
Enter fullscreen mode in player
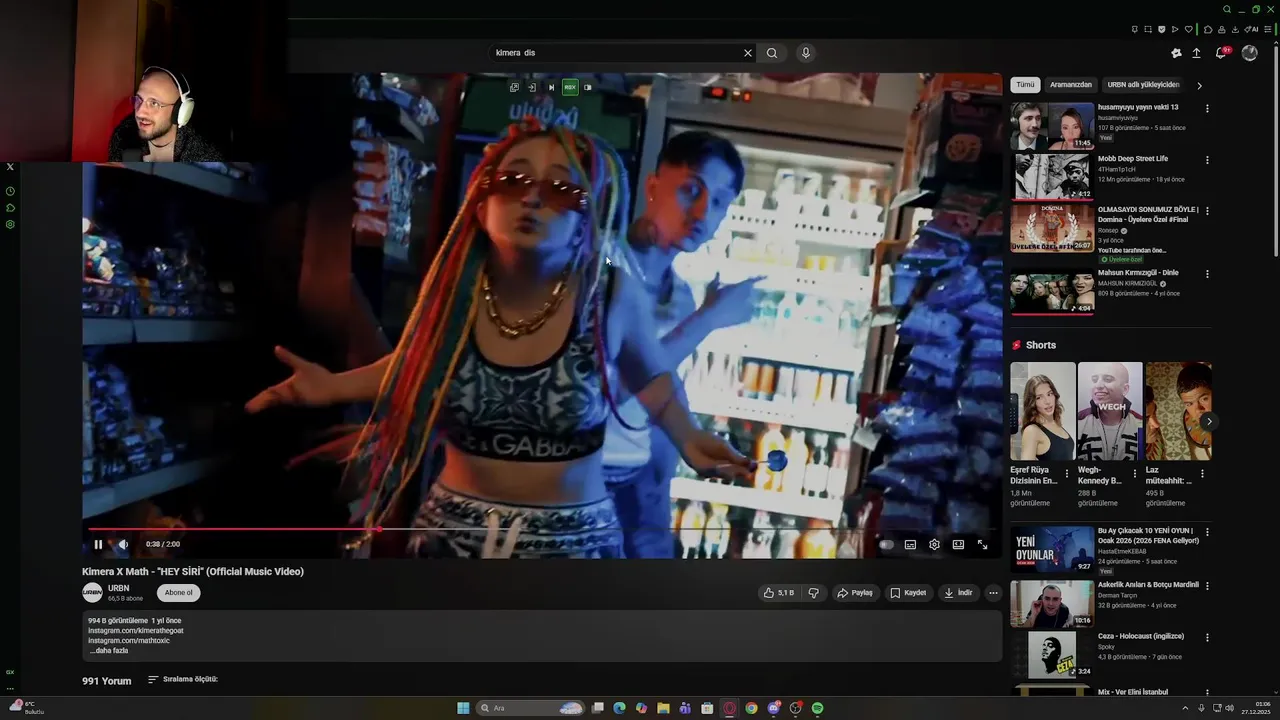(x=982, y=545)
